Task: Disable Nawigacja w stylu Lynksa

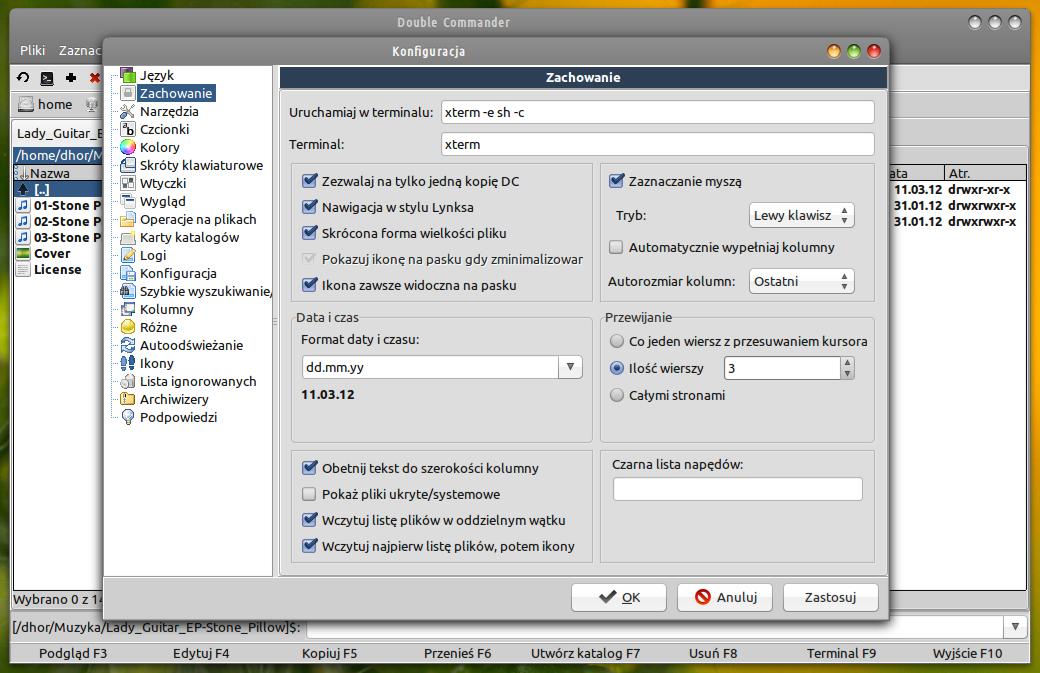Action: [x=309, y=207]
